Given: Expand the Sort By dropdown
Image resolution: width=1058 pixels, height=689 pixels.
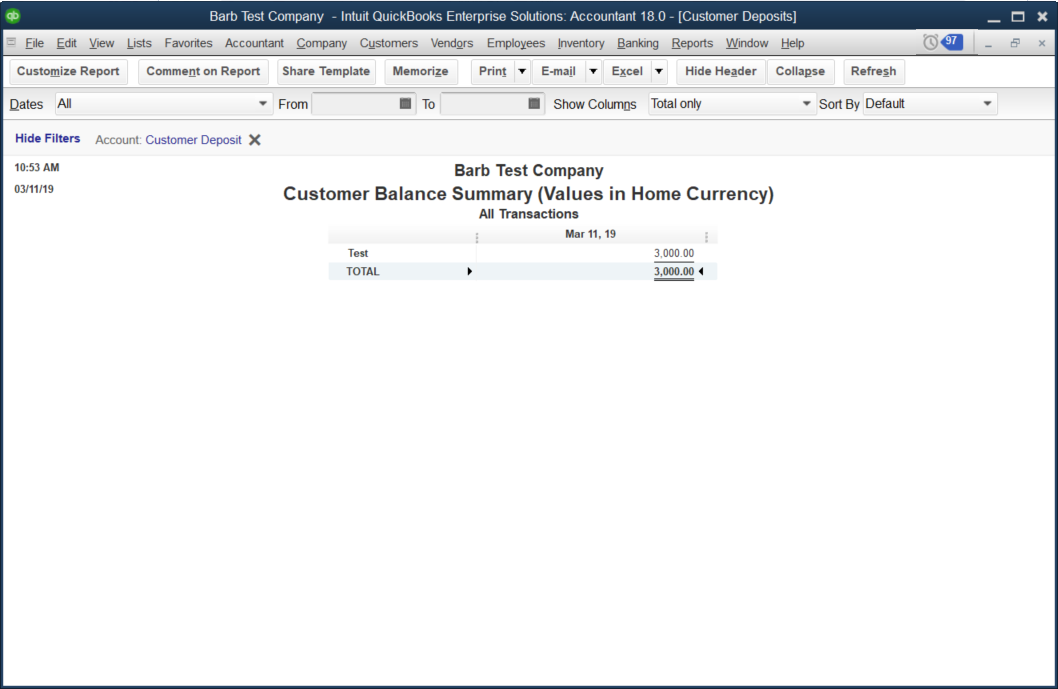Looking at the screenshot, I should click(987, 104).
